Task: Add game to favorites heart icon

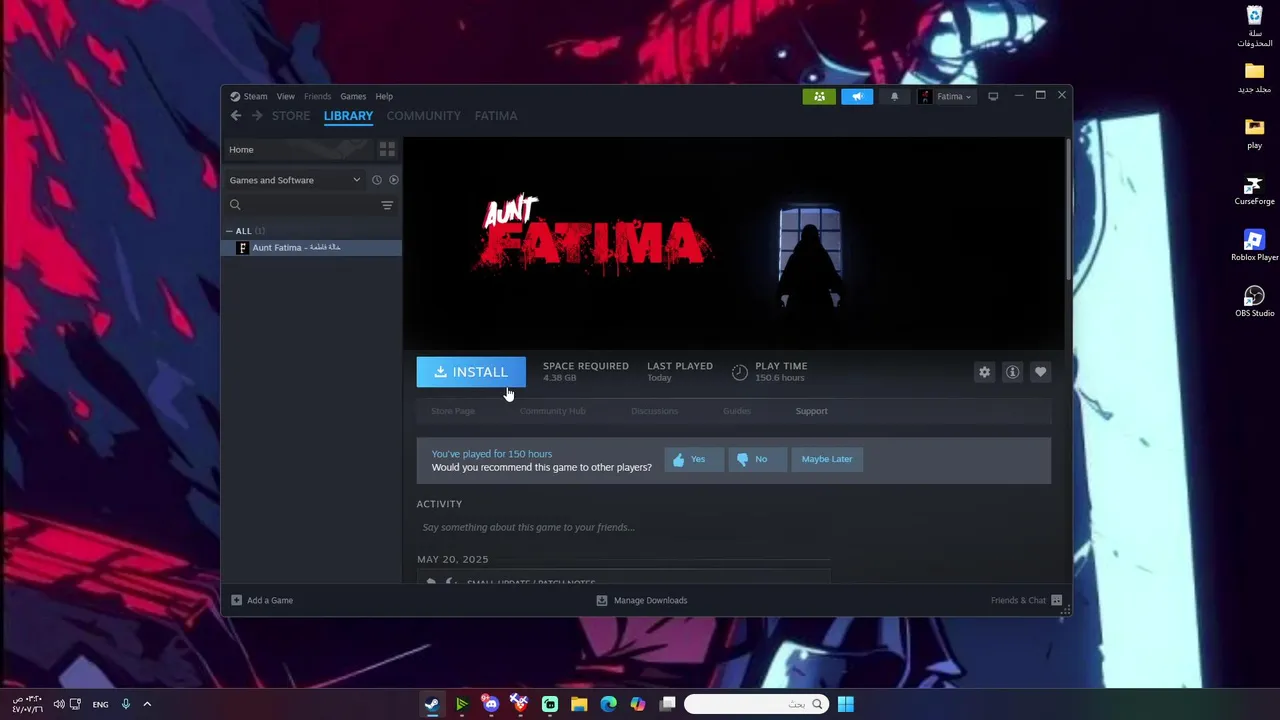Action: (x=1041, y=372)
